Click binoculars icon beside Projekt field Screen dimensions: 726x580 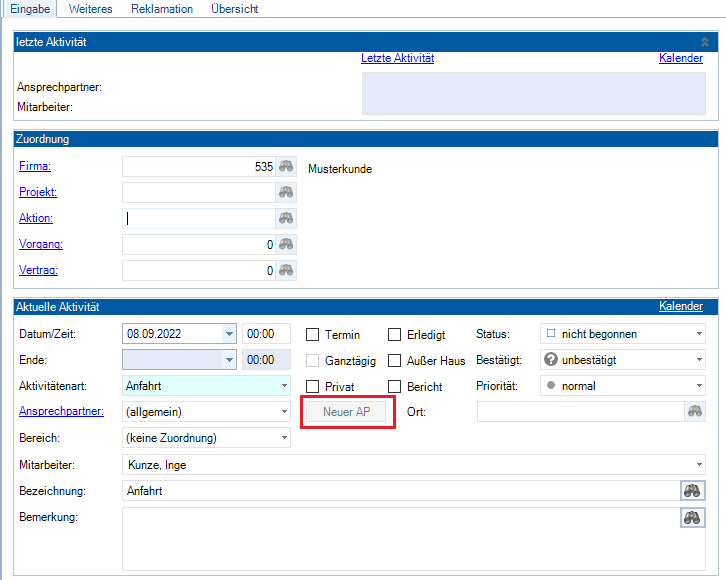(287, 193)
